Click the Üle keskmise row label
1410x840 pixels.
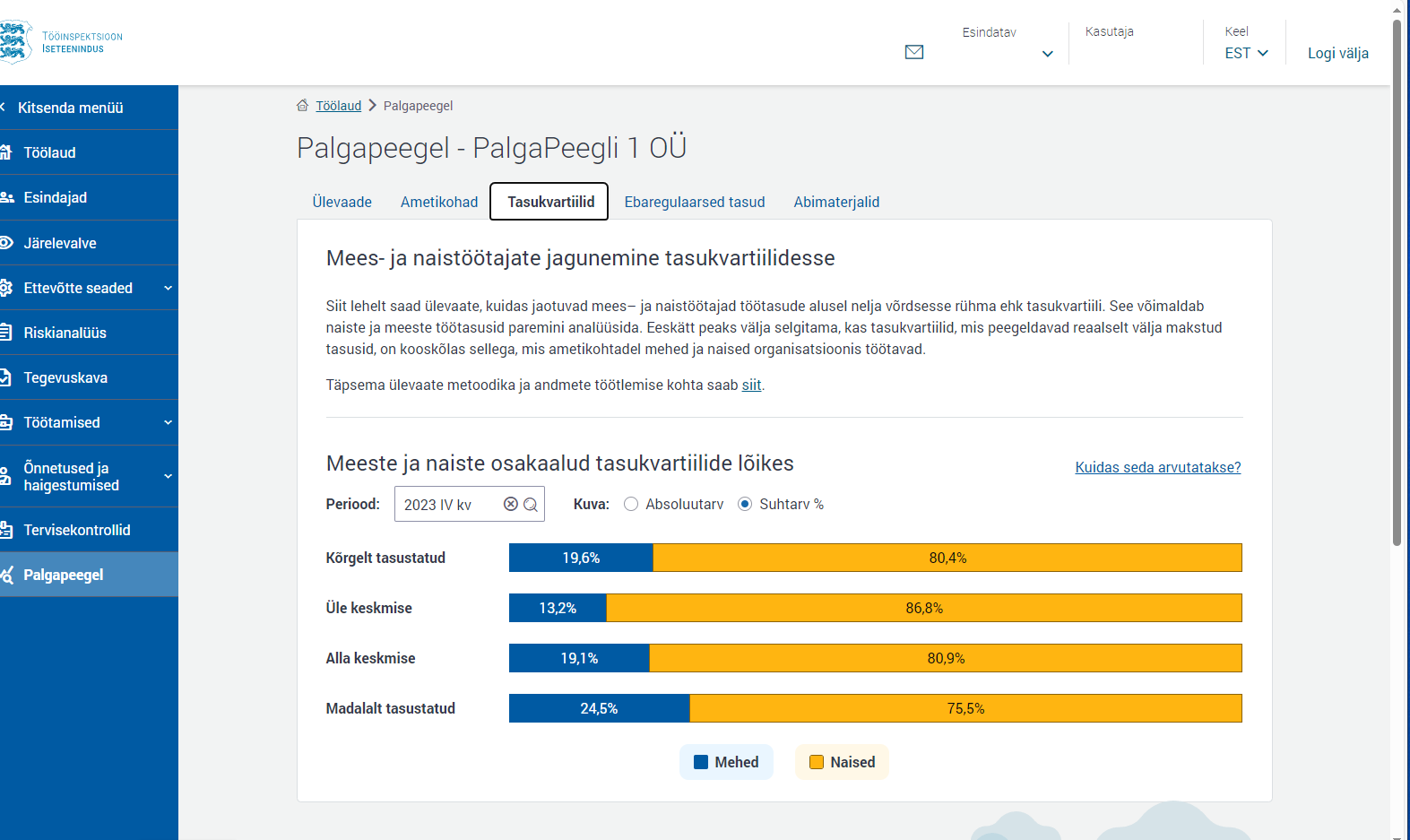point(368,608)
